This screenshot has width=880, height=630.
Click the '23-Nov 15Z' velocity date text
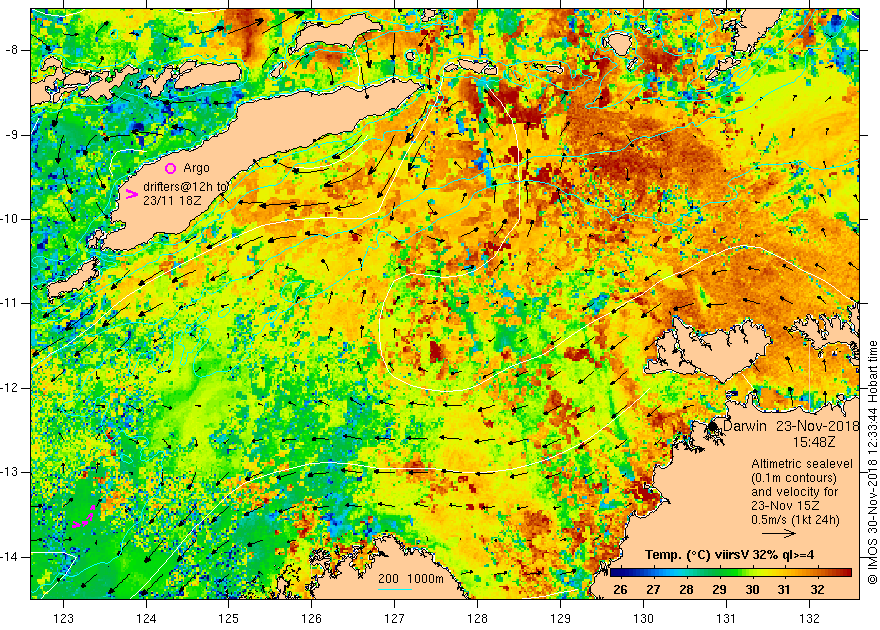(x=785, y=506)
